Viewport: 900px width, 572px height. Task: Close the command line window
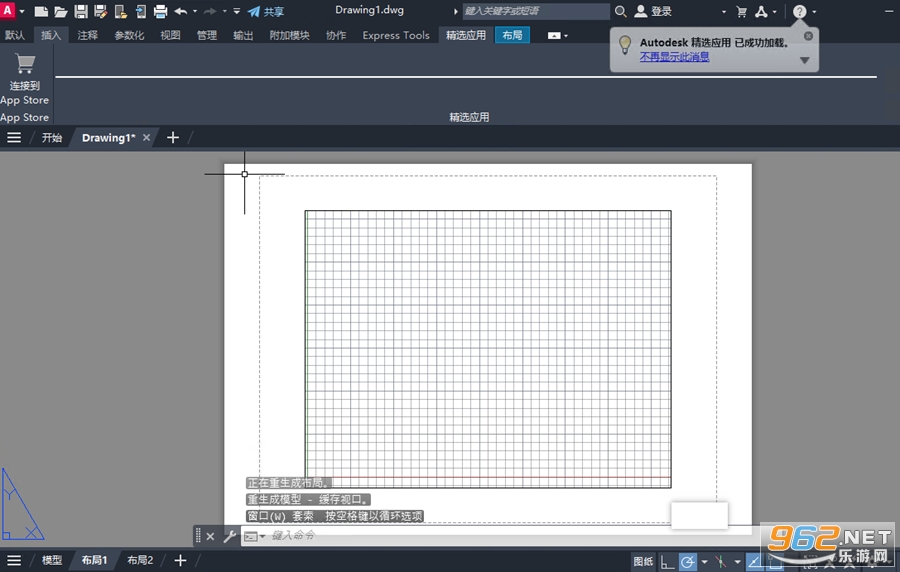pyautogui.click(x=210, y=536)
